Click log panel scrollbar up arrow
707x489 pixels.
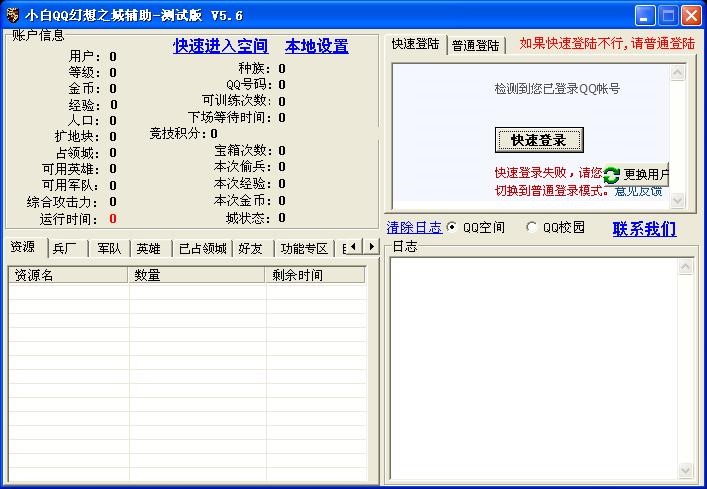(x=685, y=267)
